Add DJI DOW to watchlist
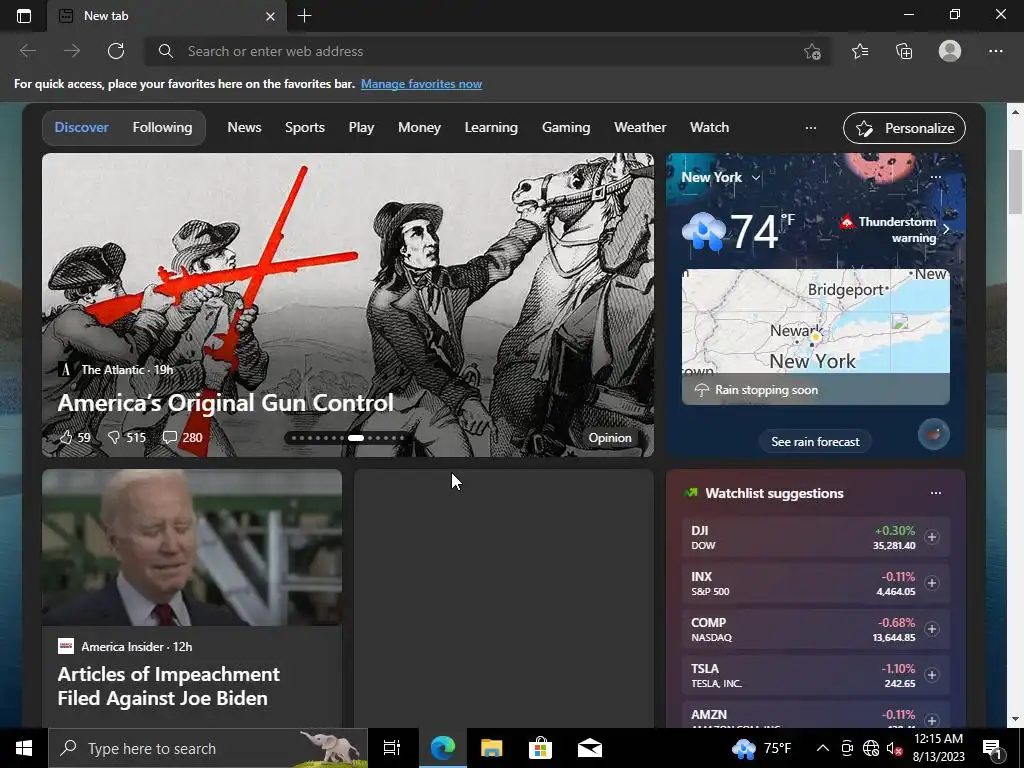Viewport: 1024px width, 768px height. point(932,537)
